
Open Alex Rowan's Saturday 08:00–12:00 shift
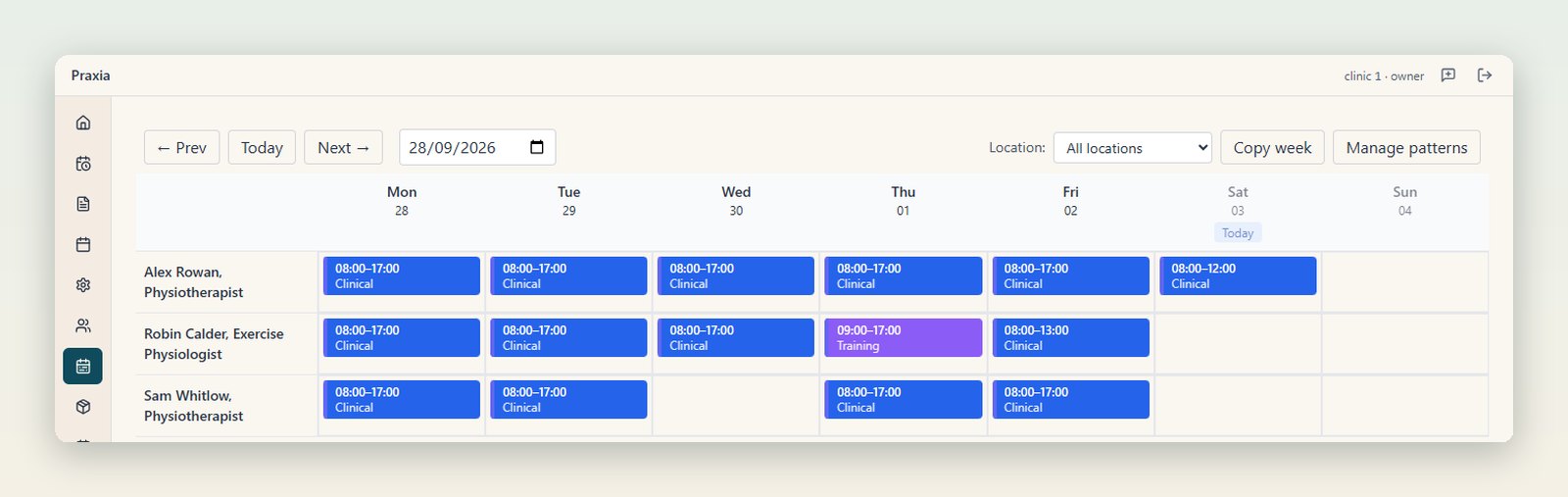click(x=1238, y=275)
